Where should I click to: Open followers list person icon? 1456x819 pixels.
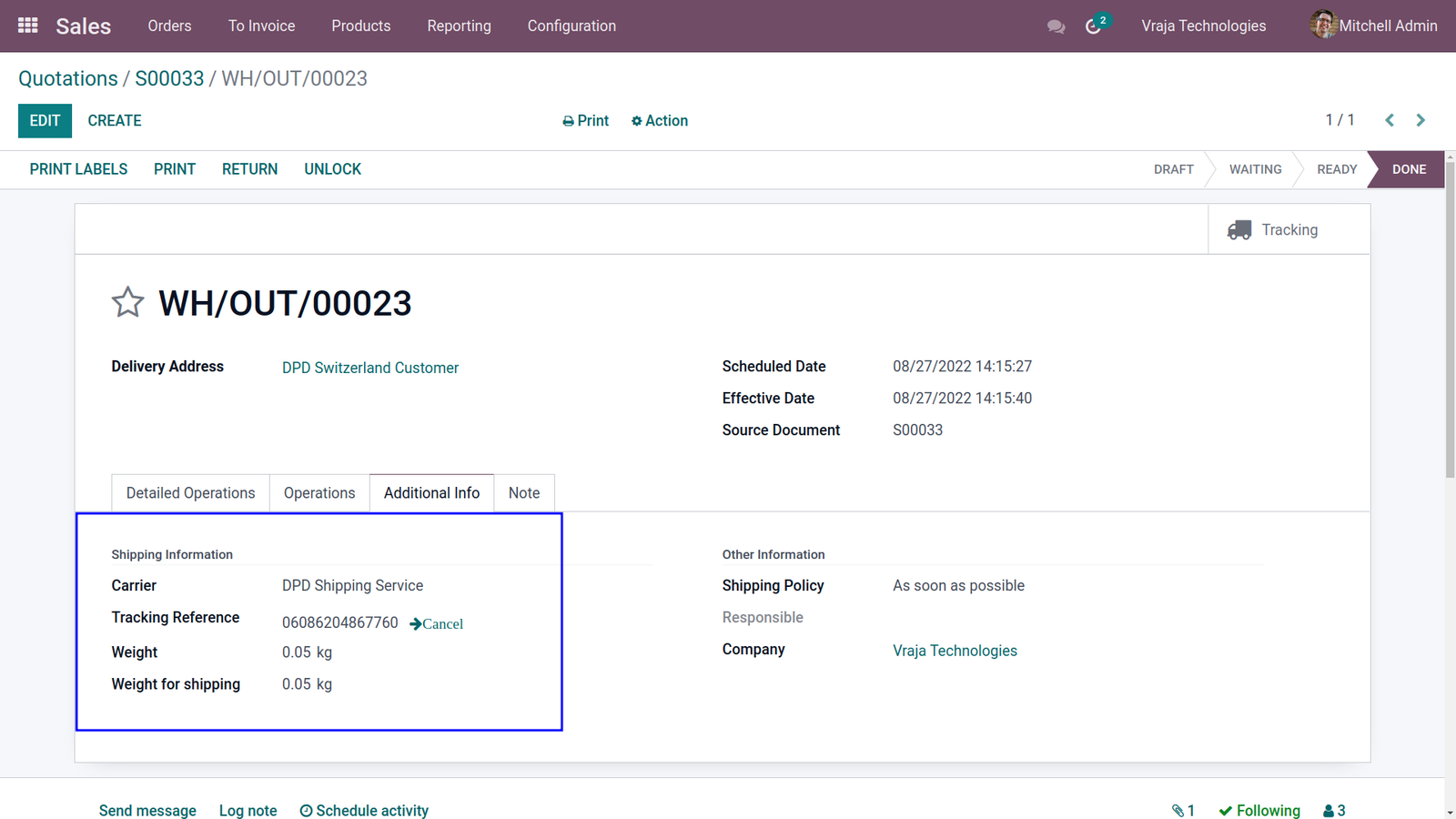click(x=1334, y=810)
